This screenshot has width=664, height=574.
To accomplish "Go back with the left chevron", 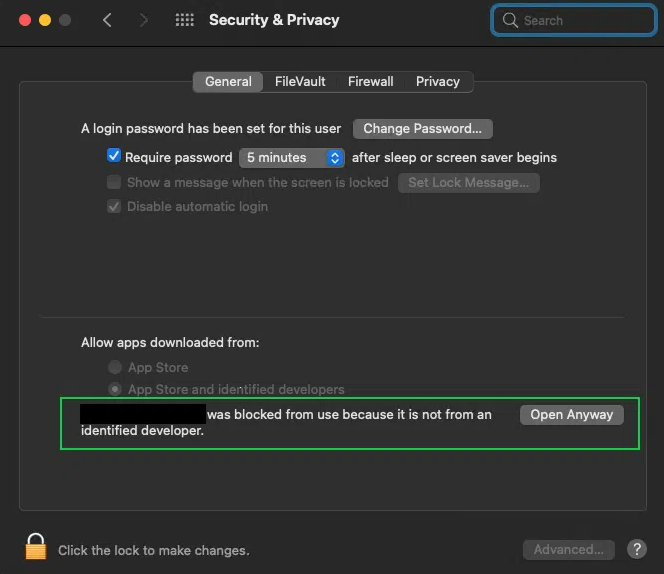I will click(x=108, y=20).
